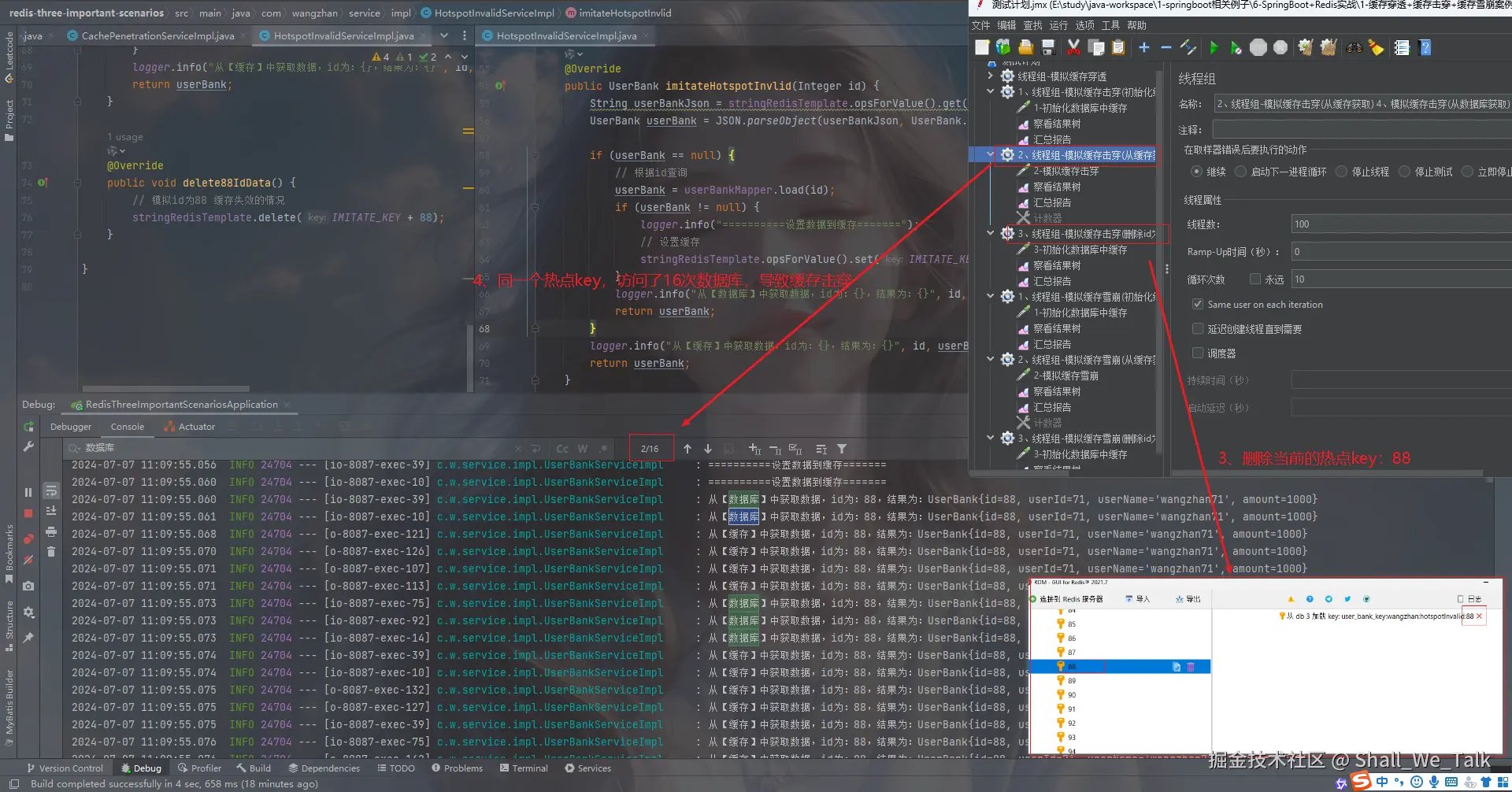This screenshot has width=1512, height=792.
Task: Stop the test using the stop-sign icon
Action: coord(1258,47)
